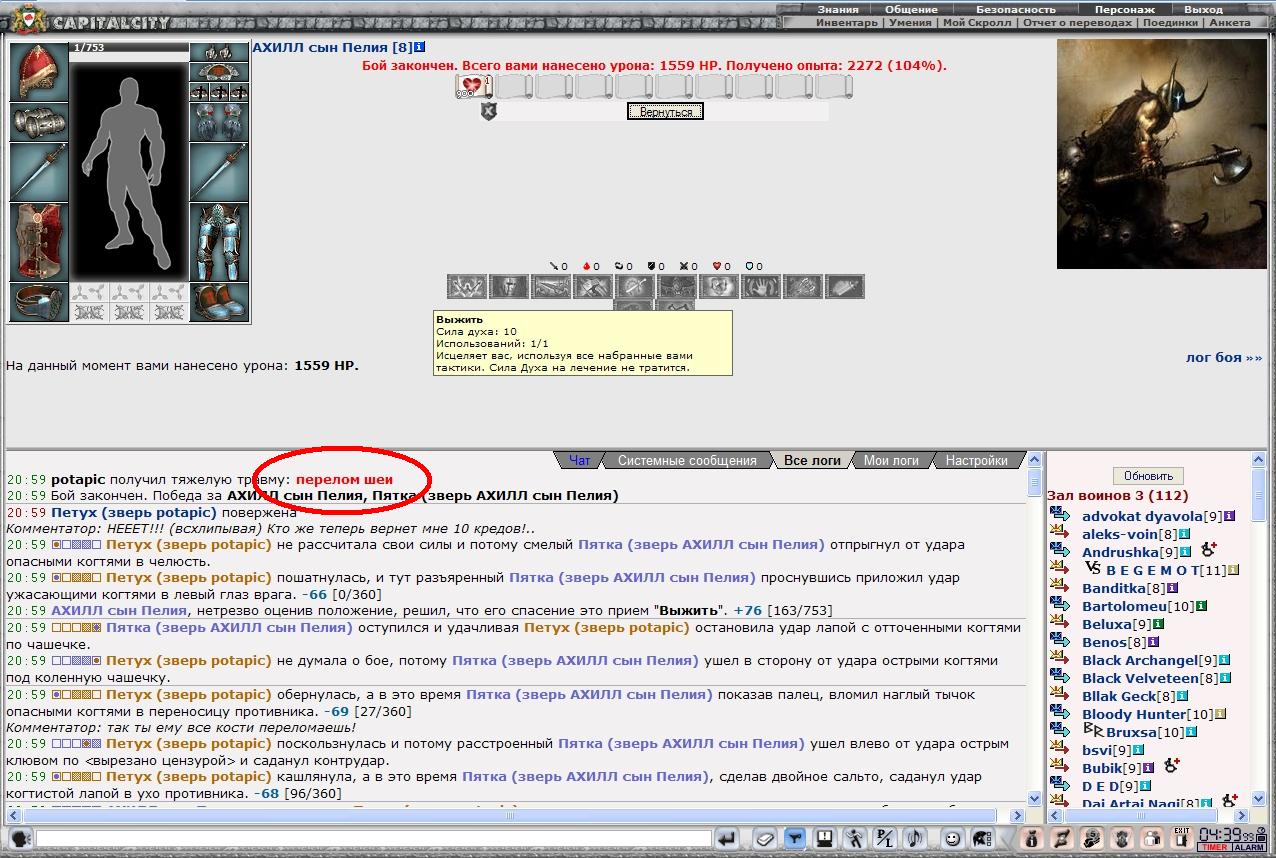Open the smiley emoticons picker
The width and height of the screenshot is (1276, 858).
pos(953,838)
